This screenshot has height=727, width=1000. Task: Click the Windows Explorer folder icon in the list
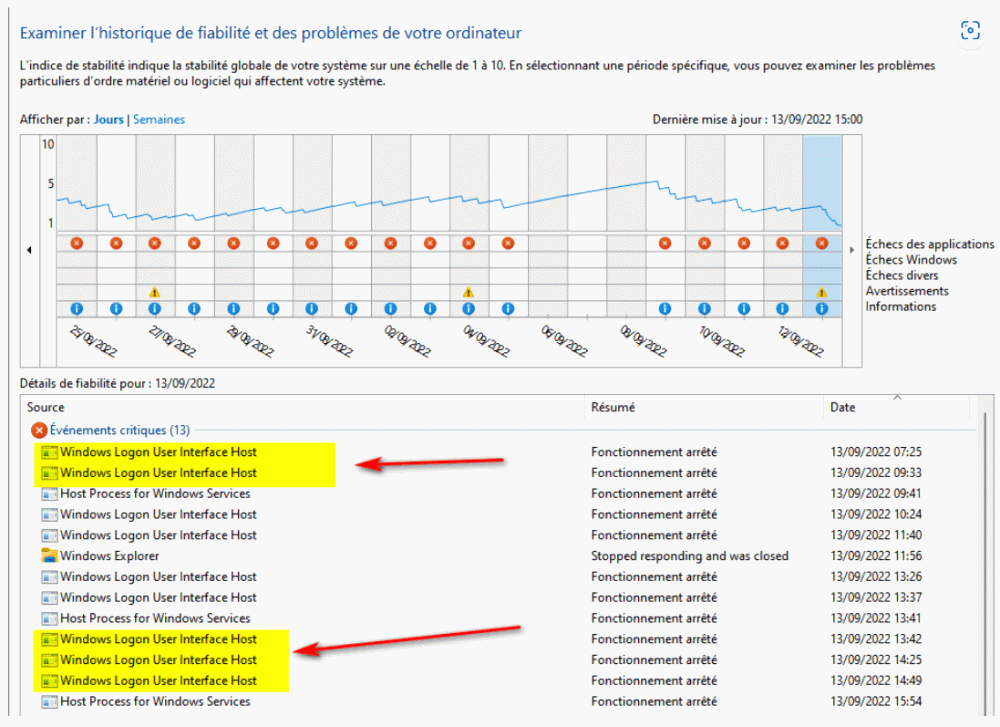click(x=49, y=556)
